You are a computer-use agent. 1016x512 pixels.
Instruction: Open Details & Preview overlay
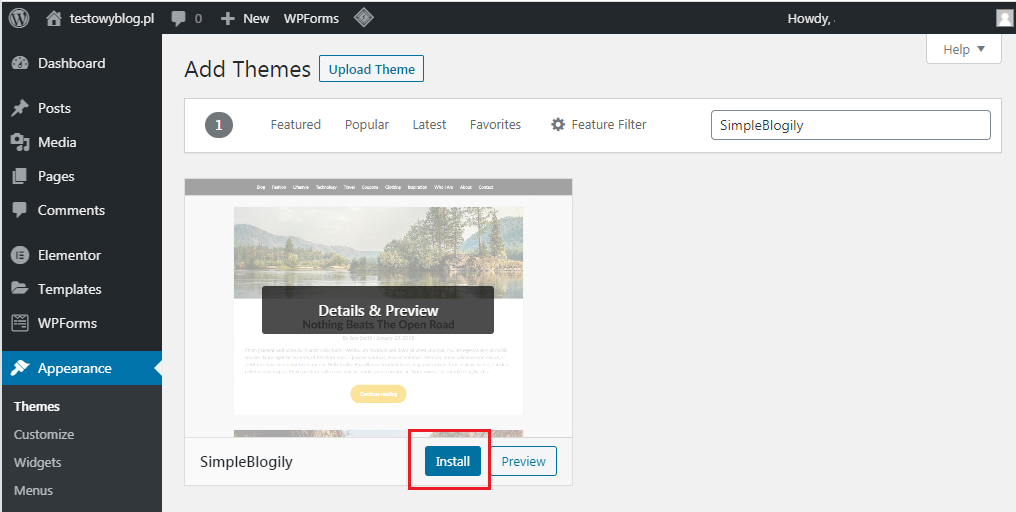(x=378, y=310)
